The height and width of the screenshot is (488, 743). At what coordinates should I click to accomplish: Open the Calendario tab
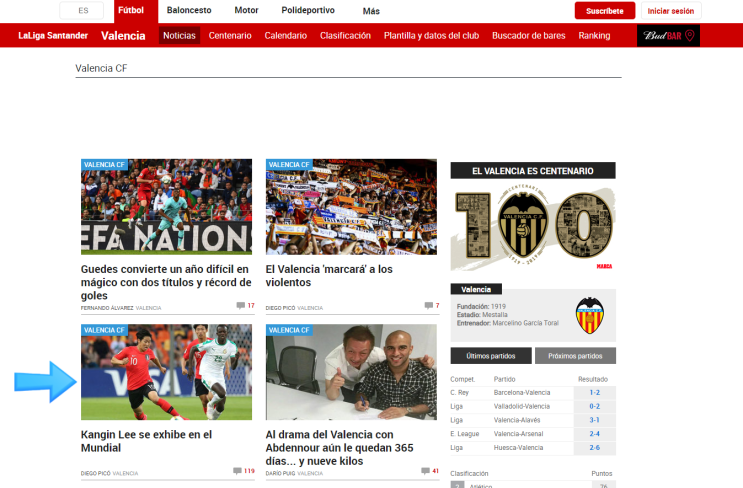286,36
